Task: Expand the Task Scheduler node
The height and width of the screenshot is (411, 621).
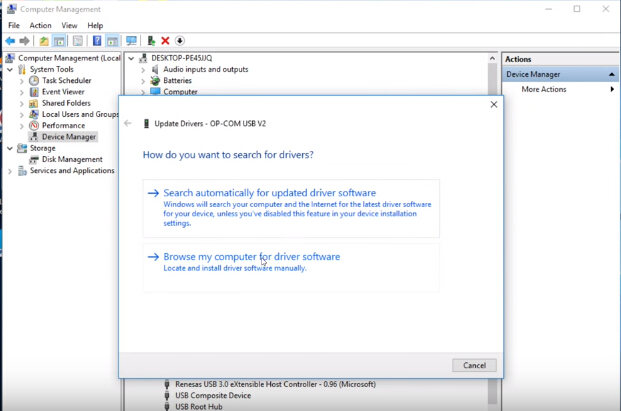Action: 22,81
